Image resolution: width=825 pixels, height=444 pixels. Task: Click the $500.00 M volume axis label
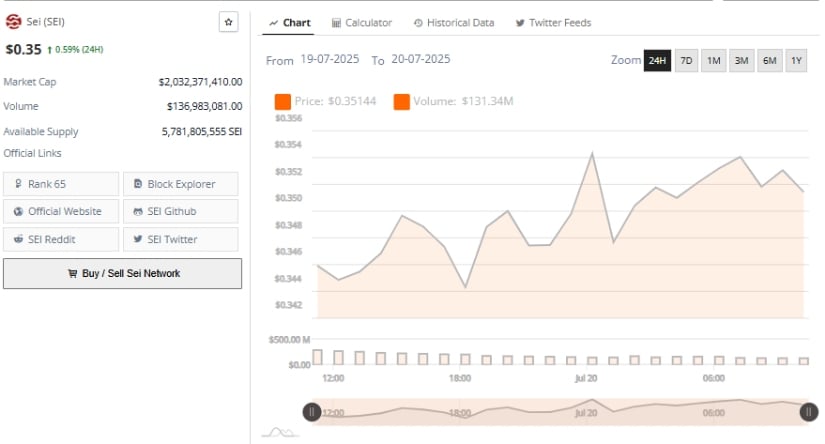pyautogui.click(x=289, y=339)
